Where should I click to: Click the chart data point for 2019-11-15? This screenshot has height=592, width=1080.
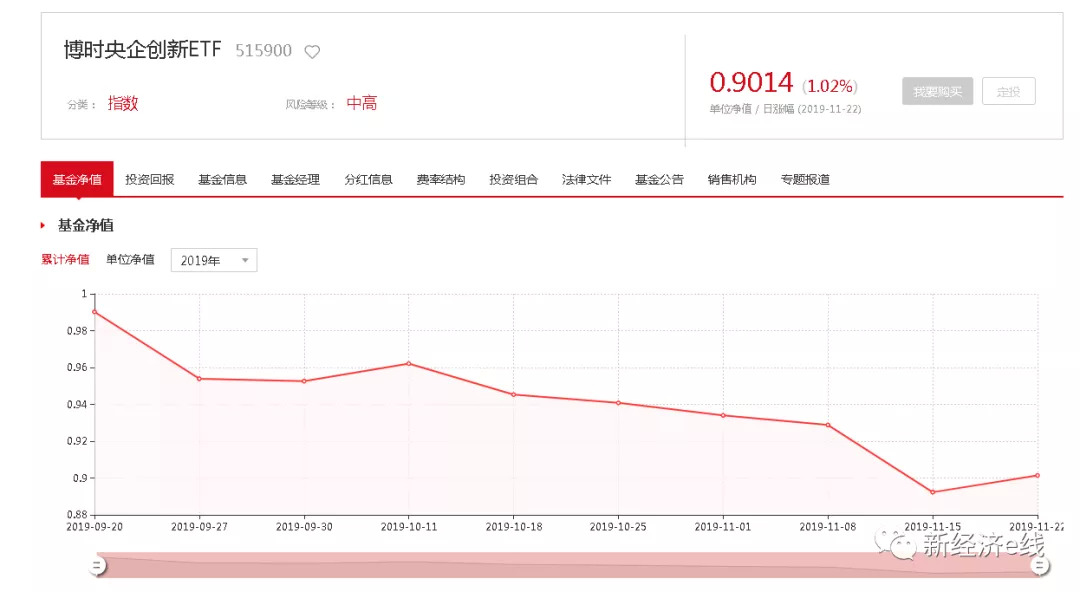(933, 492)
